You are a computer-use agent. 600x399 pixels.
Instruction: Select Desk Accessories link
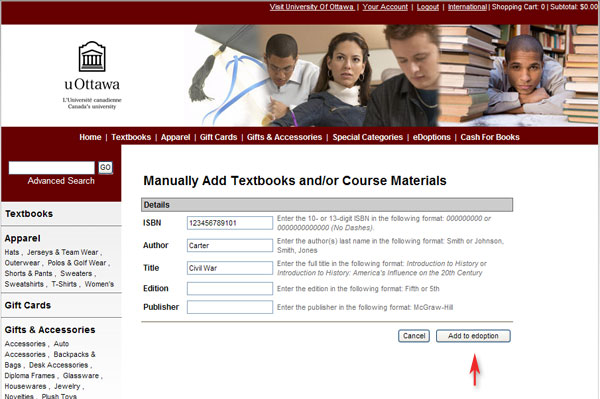59,365
